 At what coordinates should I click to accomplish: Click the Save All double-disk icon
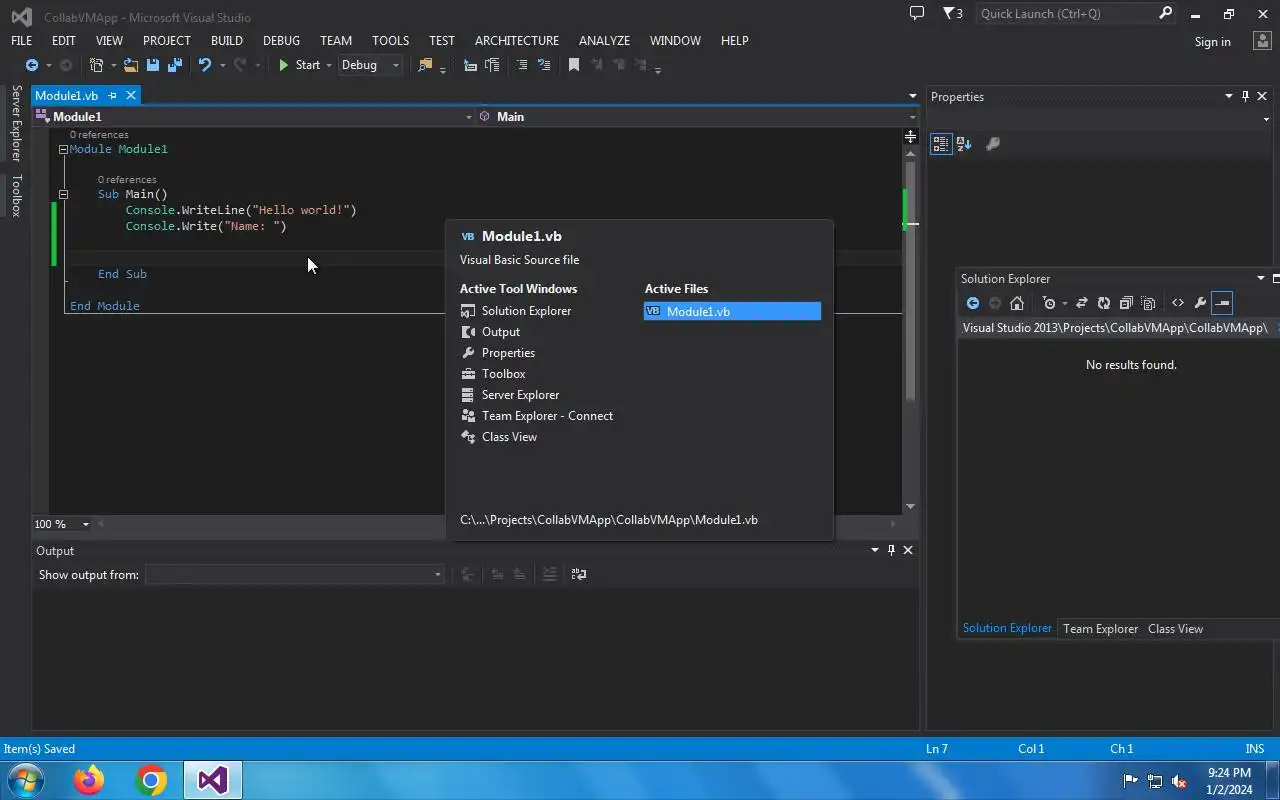tap(175, 65)
